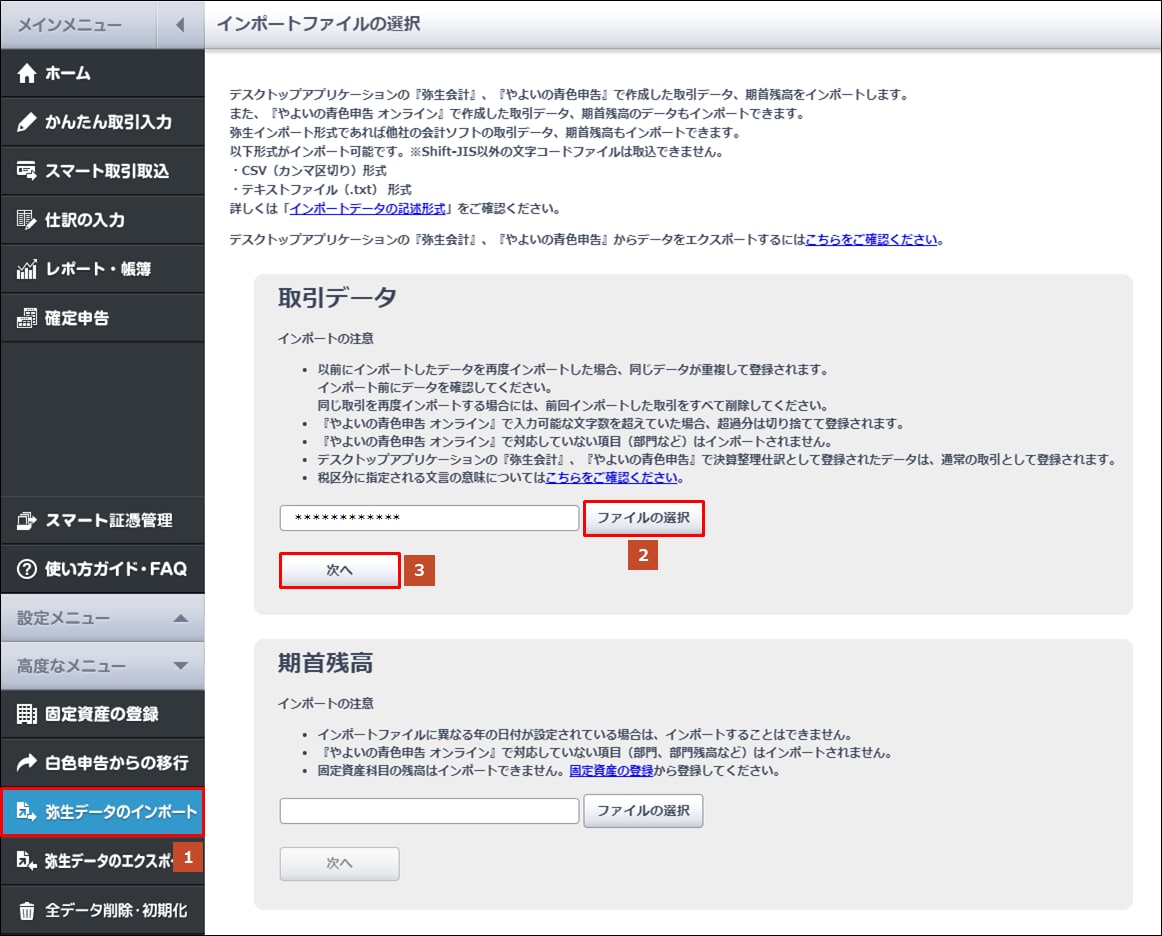Image resolution: width=1162 pixels, height=936 pixels.
Task: Select 全データ削除・初期化 menu item
Action: 102,910
